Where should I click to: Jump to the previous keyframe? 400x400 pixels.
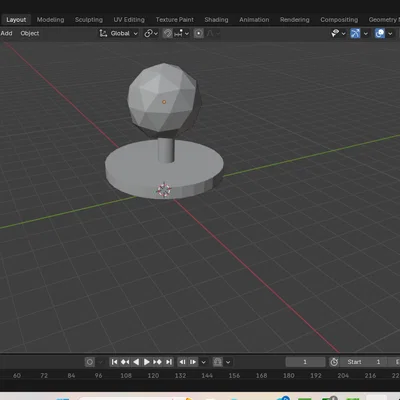tap(125, 362)
